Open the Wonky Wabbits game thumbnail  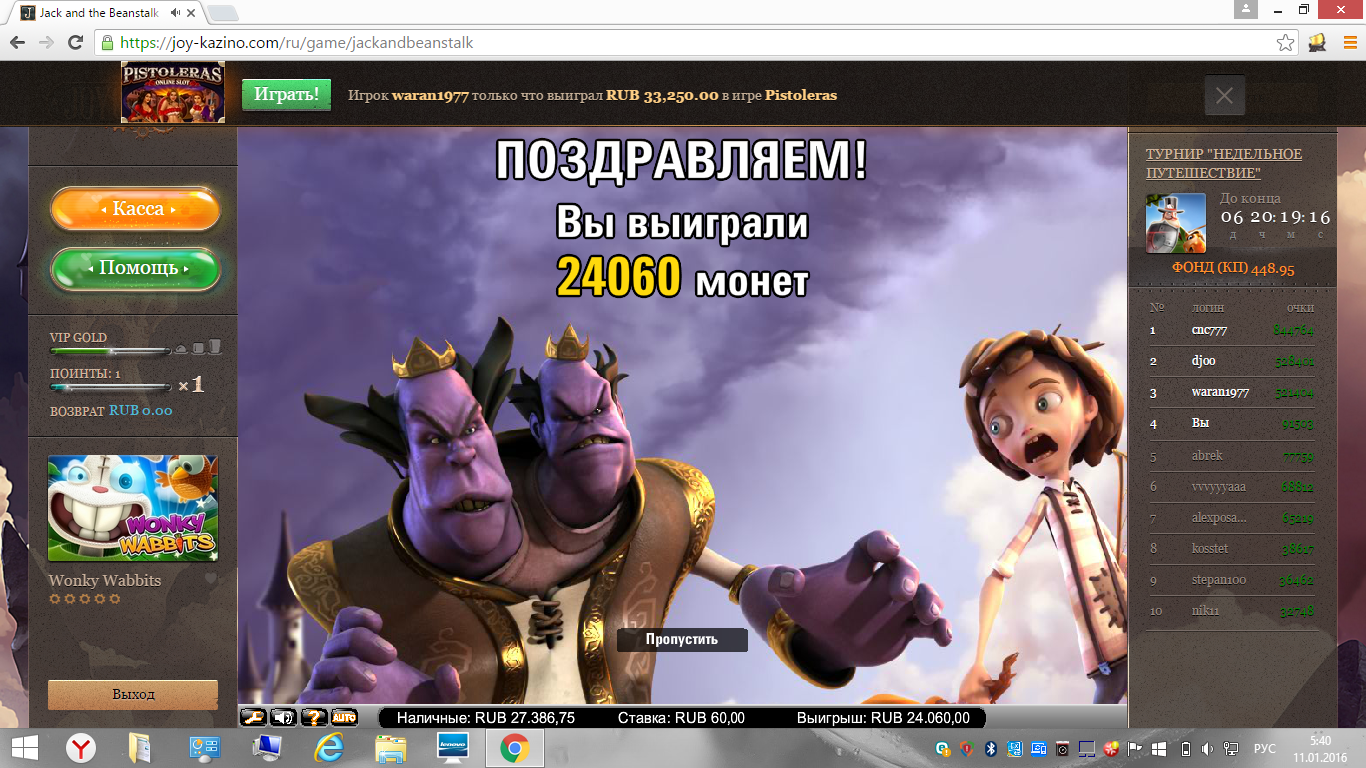[x=131, y=508]
